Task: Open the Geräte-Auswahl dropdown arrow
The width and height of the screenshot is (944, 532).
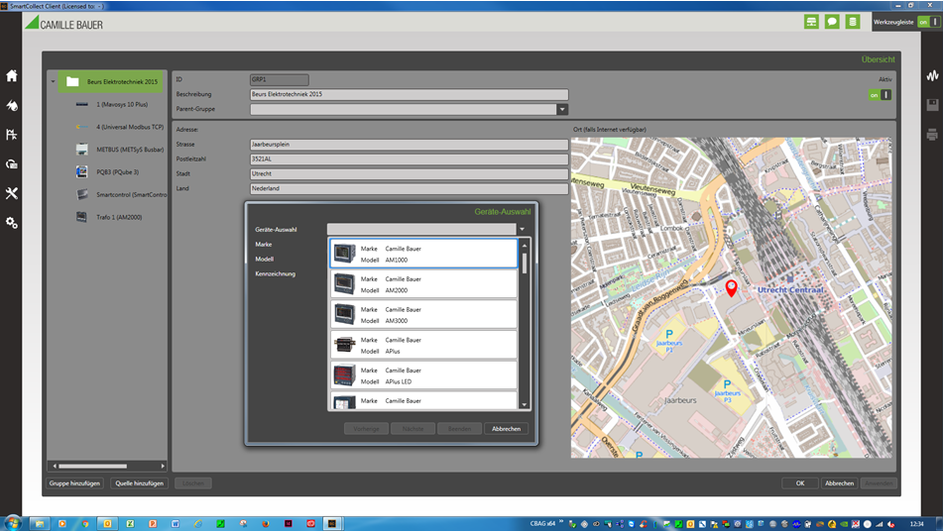Action: point(522,229)
